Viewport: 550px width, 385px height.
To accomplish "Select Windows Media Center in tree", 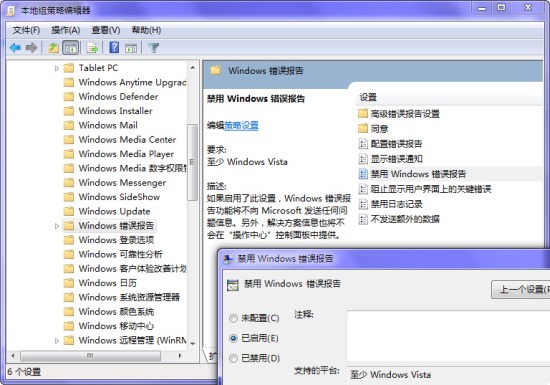I will click(x=127, y=140).
